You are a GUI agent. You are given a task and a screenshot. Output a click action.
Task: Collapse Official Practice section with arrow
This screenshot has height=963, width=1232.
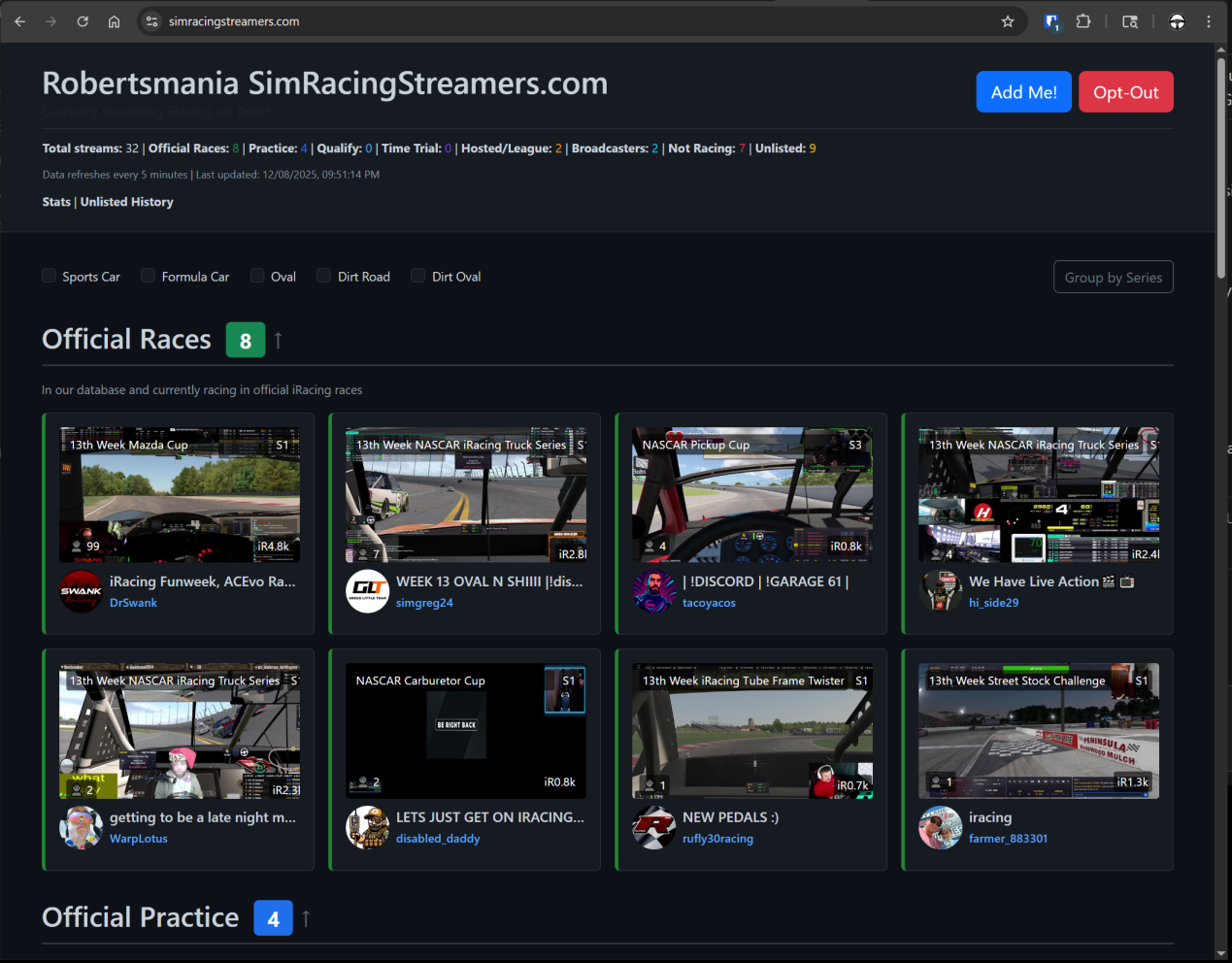pos(306,918)
